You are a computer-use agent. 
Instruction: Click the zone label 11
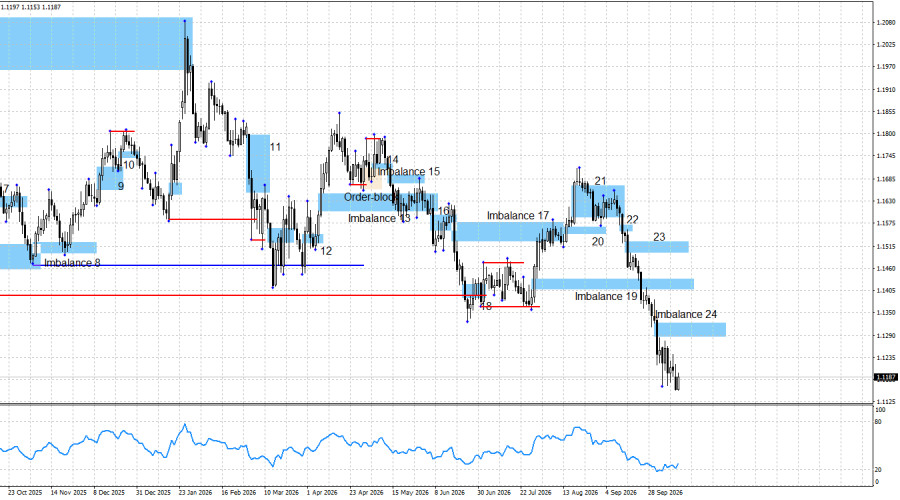point(276,148)
